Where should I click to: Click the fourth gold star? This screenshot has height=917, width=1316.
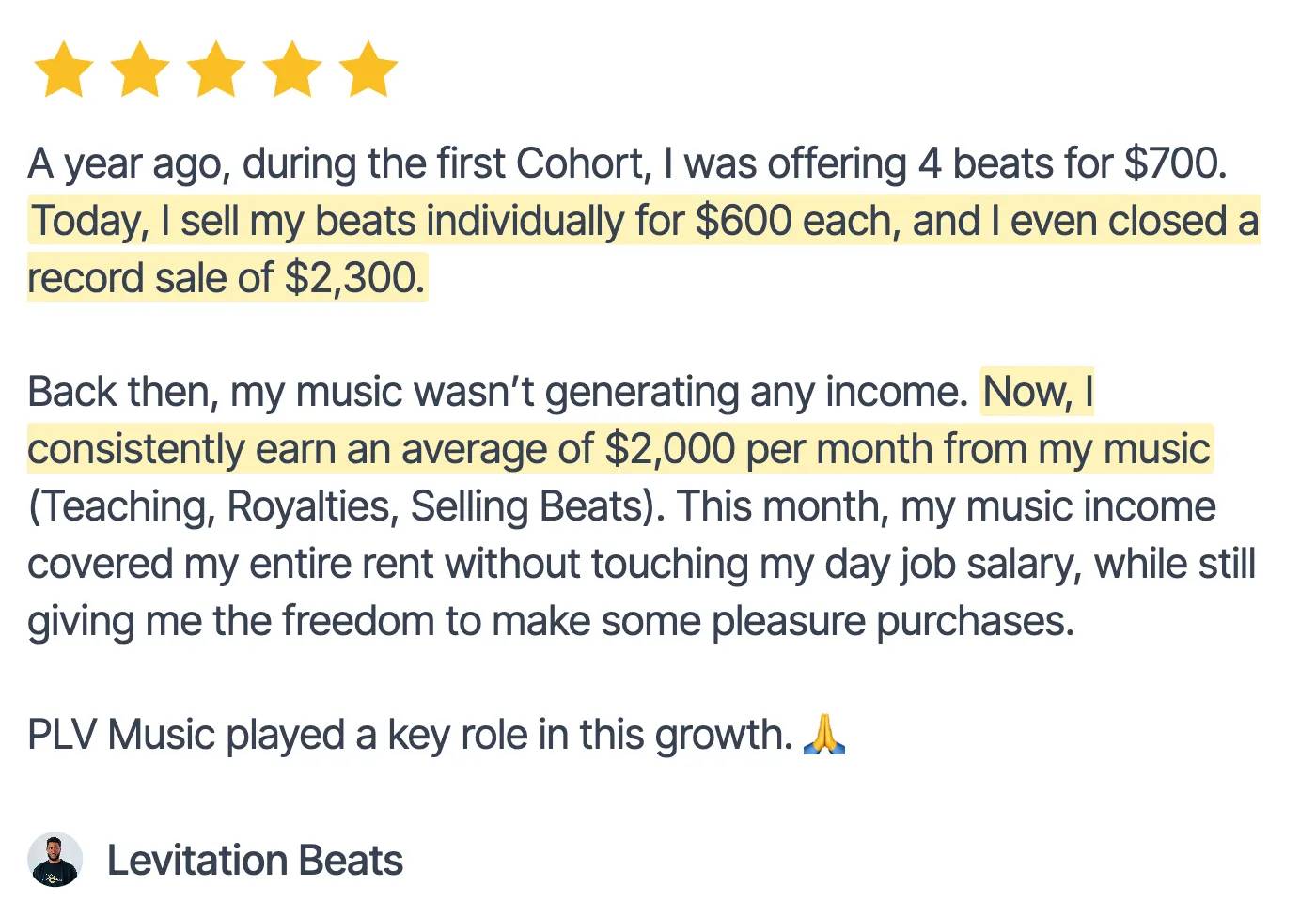(292, 70)
